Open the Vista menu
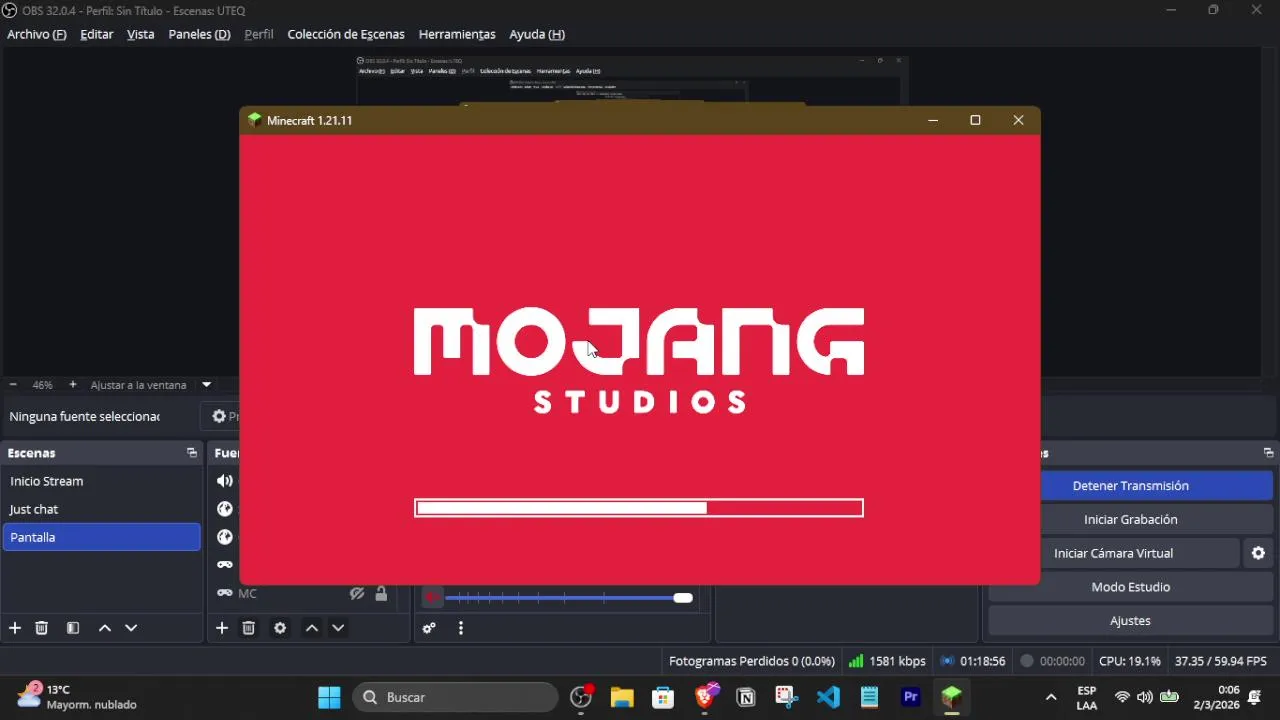The height and width of the screenshot is (720, 1280). [141, 34]
